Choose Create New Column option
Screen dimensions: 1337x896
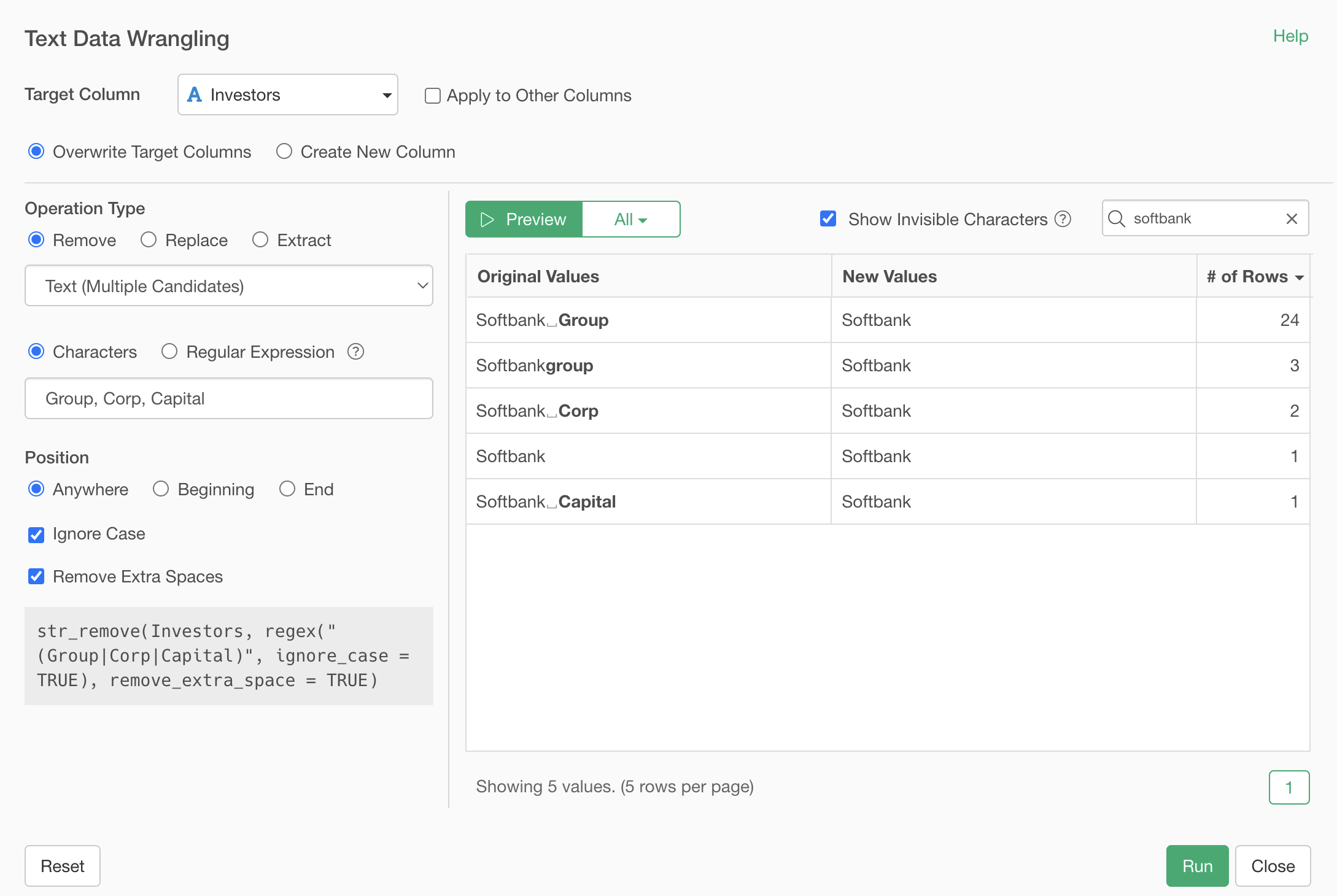(x=284, y=151)
